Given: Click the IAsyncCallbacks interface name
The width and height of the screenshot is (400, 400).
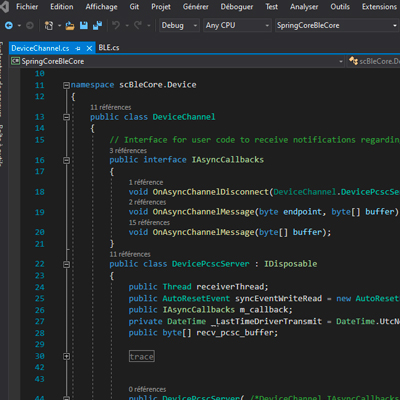Looking at the screenshot, I should point(228,160).
